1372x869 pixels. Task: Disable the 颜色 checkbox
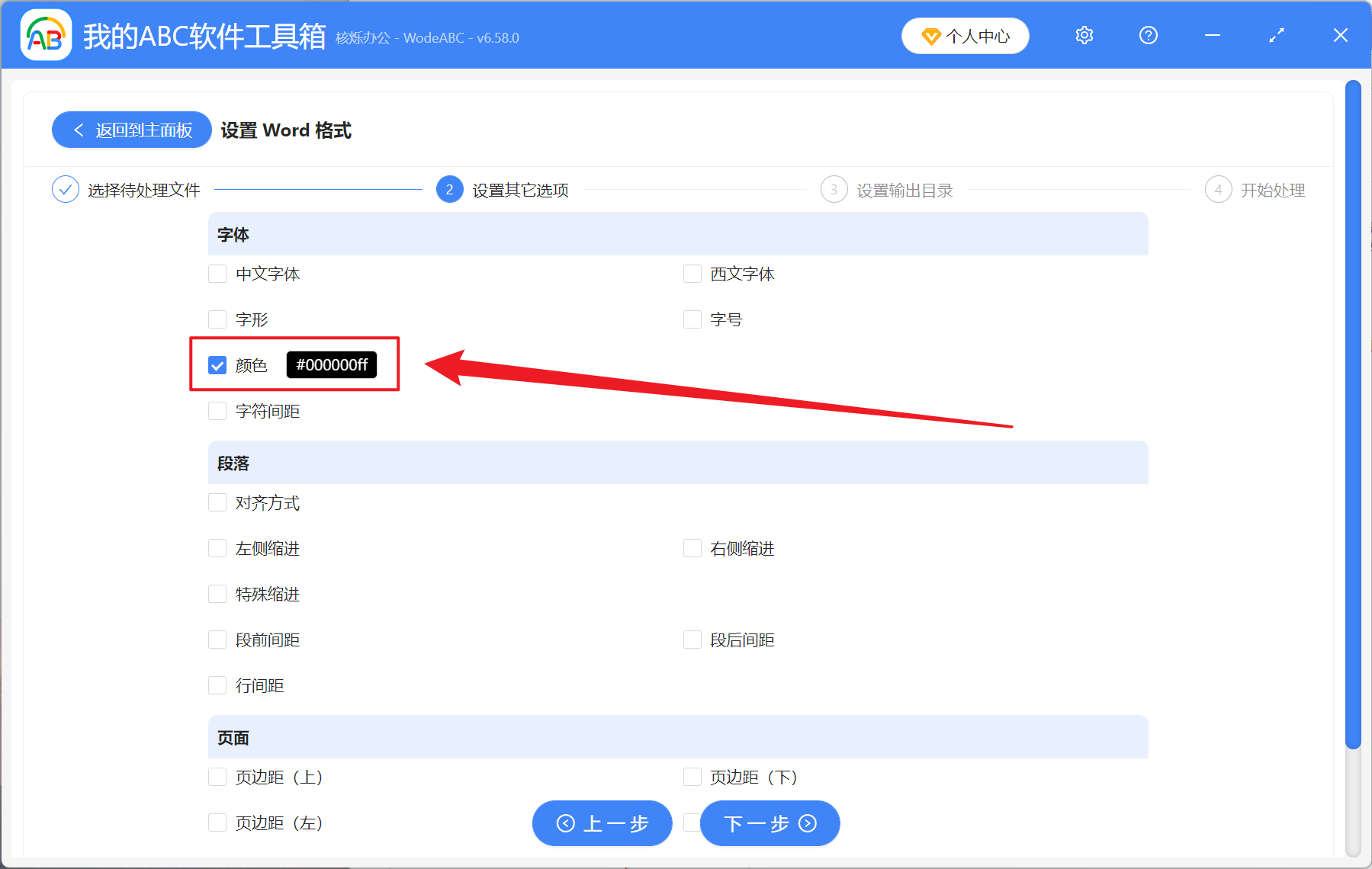(217, 365)
